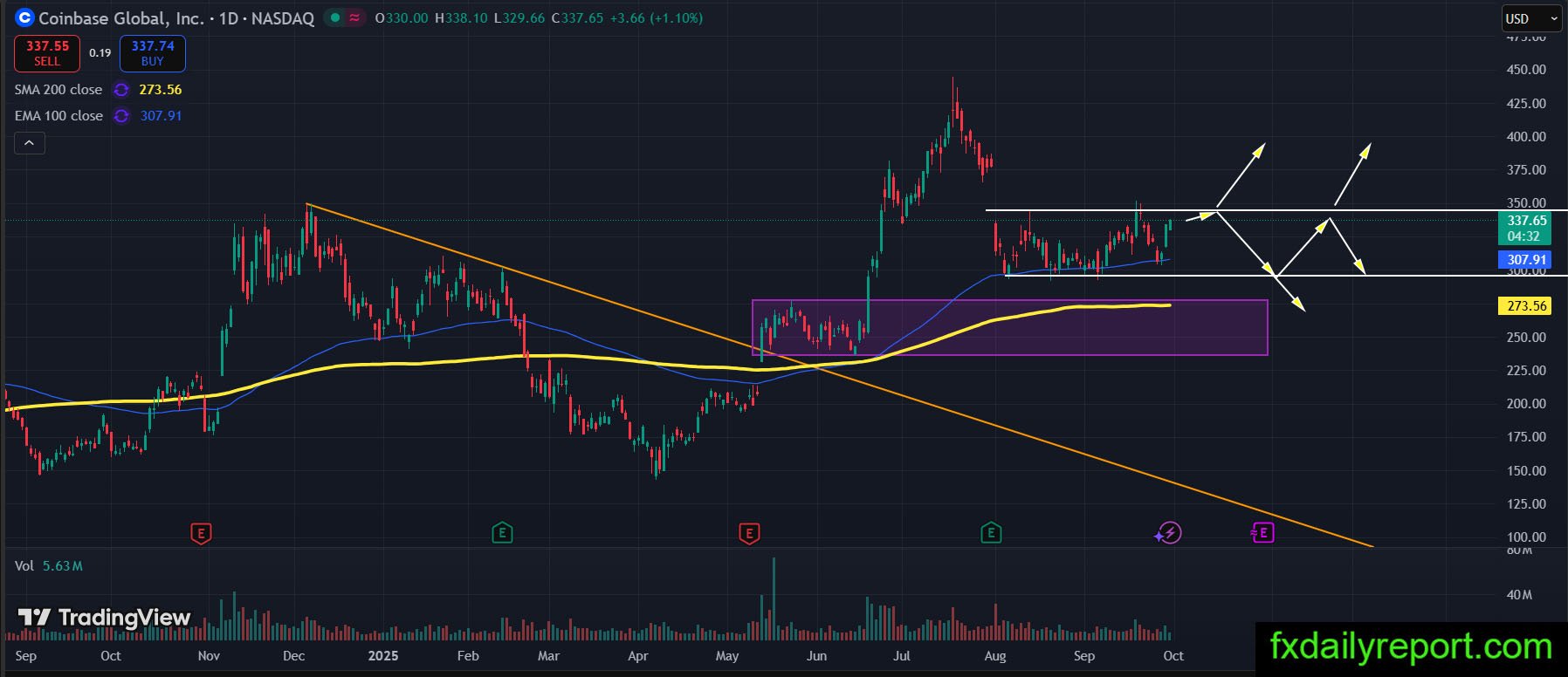Open the magenta upcoming earnings marker
1568x677 pixels.
[1262, 532]
